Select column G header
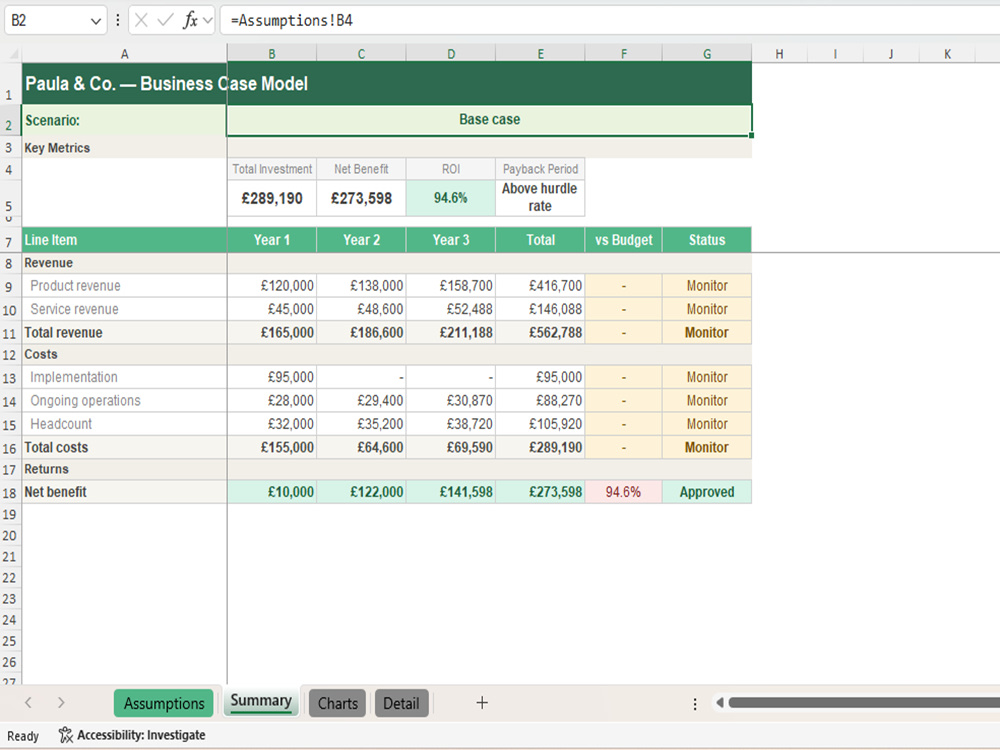Screen dimensions: 1000x750 click(707, 54)
